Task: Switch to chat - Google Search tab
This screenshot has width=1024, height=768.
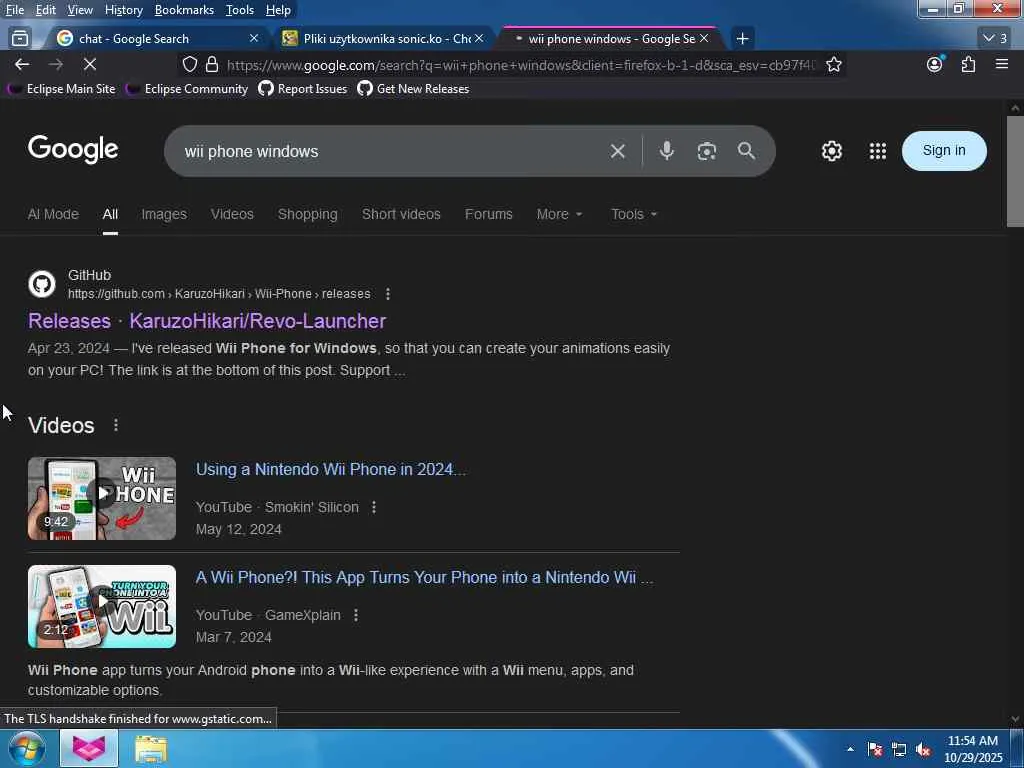Action: (157, 39)
